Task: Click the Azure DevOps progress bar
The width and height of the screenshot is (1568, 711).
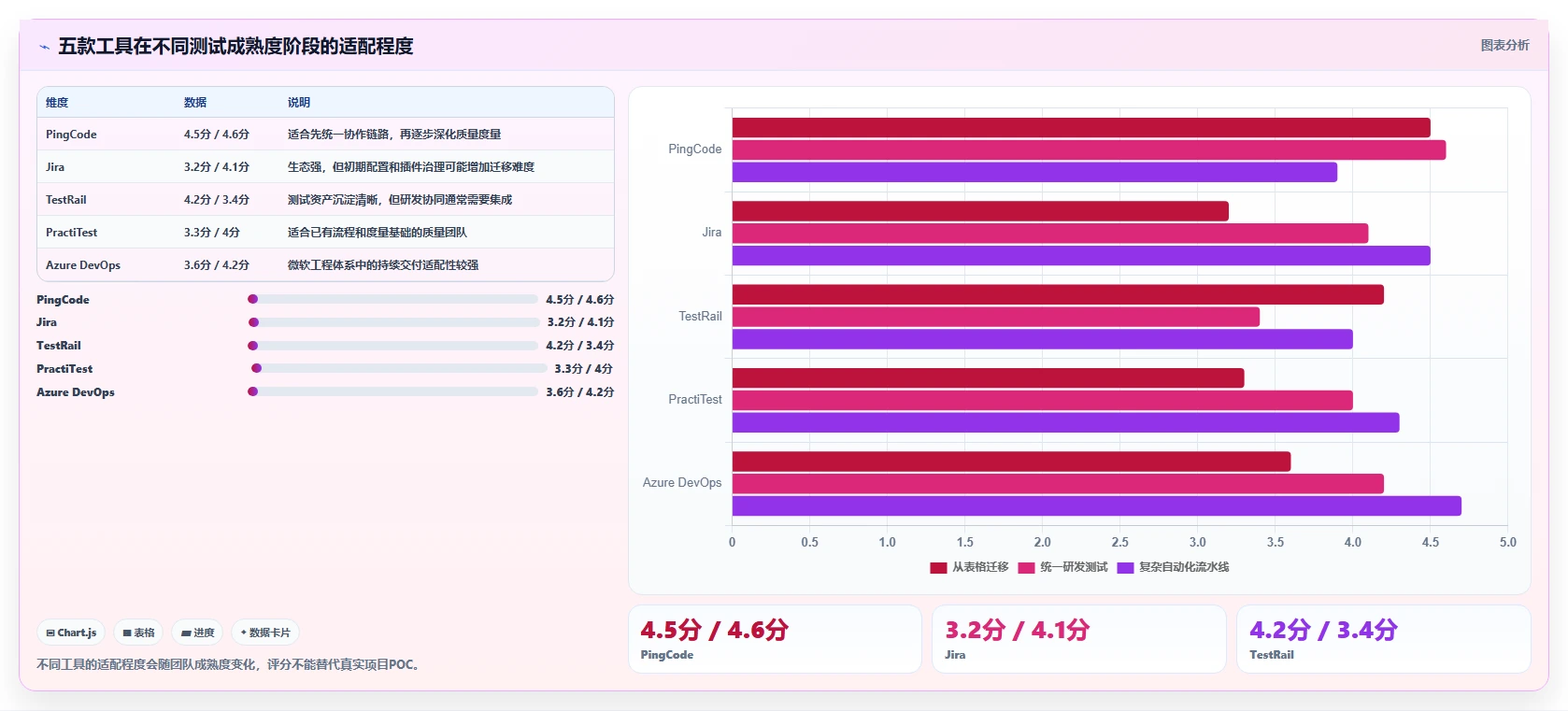Action: pyautogui.click(x=392, y=391)
